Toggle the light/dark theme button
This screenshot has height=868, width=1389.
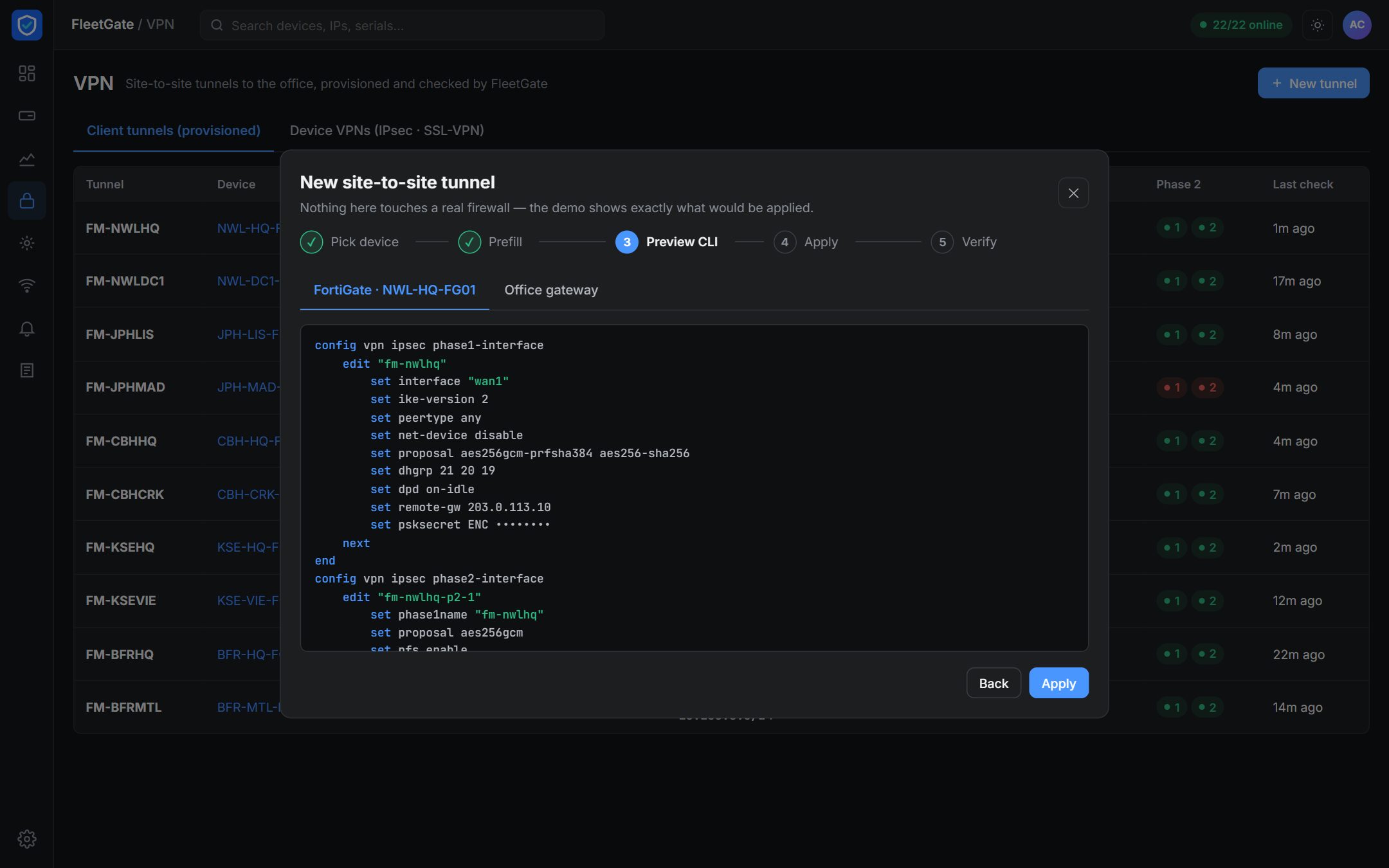tap(1318, 25)
